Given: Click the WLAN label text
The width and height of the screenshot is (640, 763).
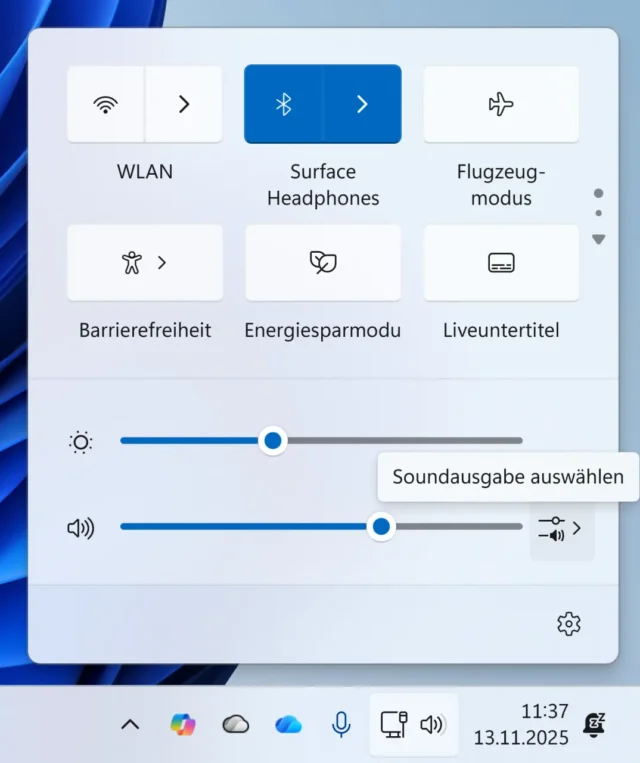Looking at the screenshot, I should pos(145,172).
